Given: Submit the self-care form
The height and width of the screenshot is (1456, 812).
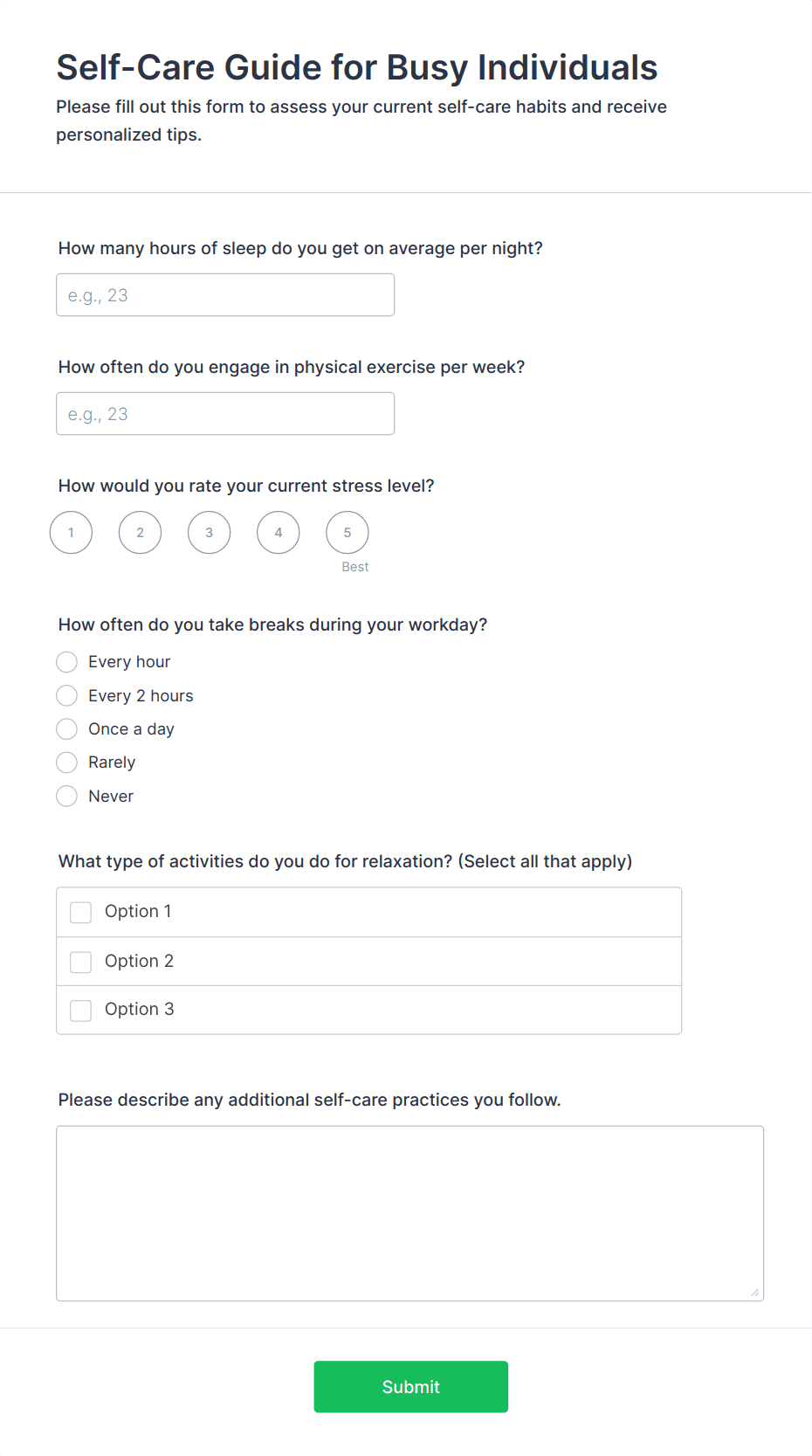Looking at the screenshot, I should point(411,1387).
